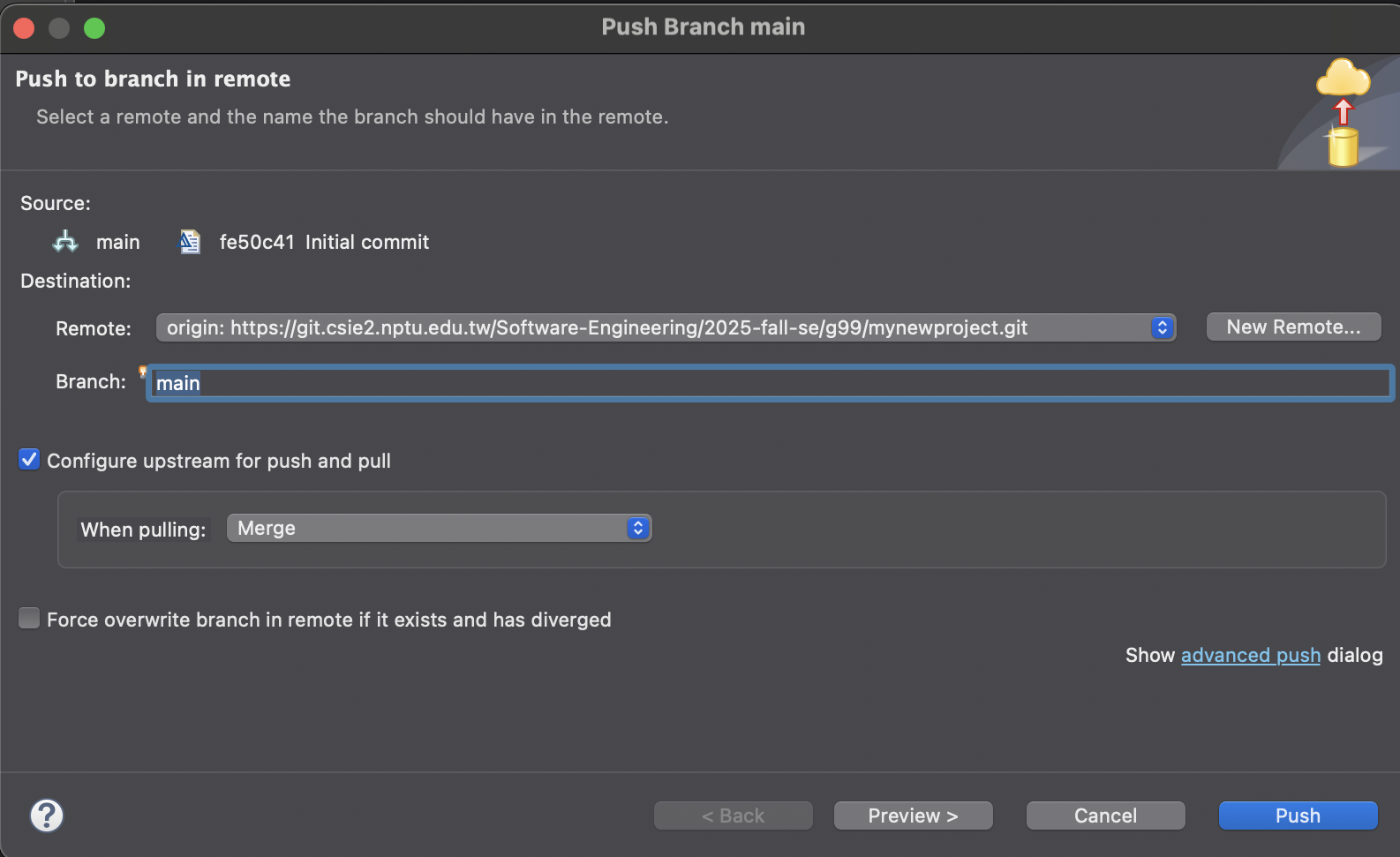Uncheck Configure upstream for push and pull
Viewport: 1400px width, 857px height.
click(x=29, y=460)
